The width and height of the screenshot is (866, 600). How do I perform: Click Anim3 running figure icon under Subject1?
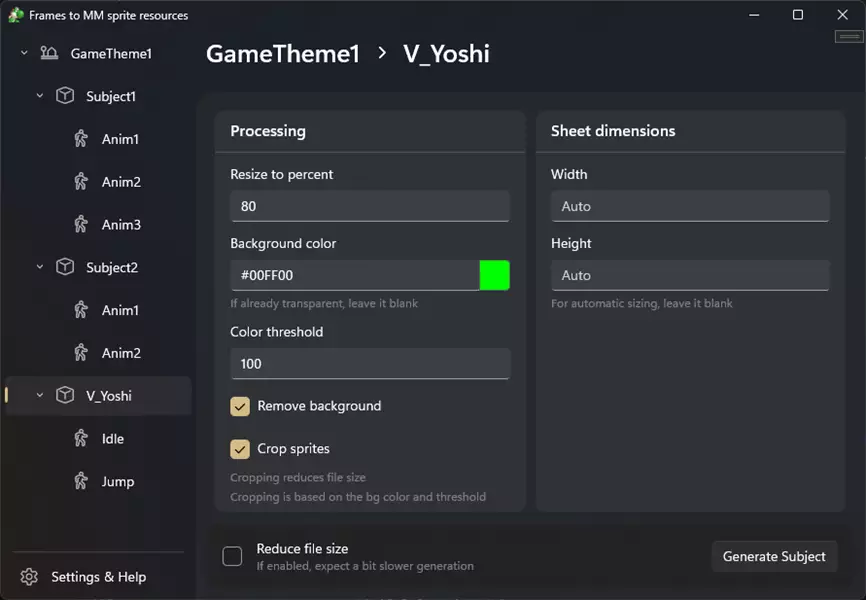click(81, 224)
